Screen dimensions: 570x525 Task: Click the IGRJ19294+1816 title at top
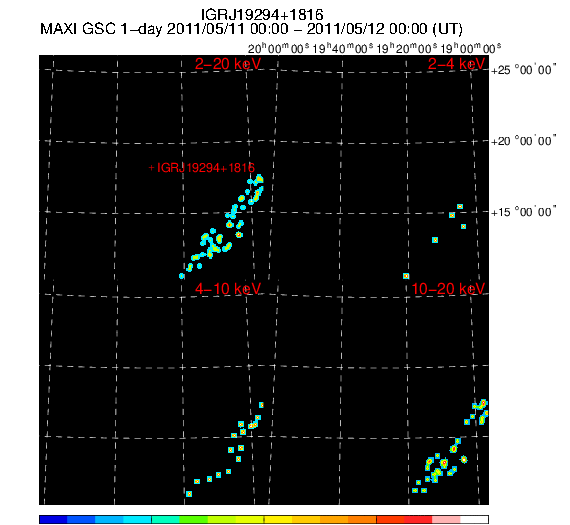click(x=262, y=15)
